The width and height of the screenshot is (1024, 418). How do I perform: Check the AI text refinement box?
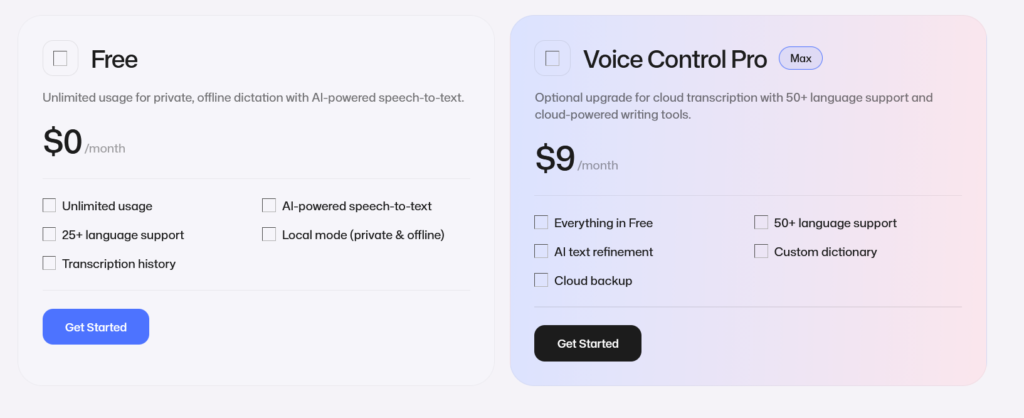tap(541, 251)
